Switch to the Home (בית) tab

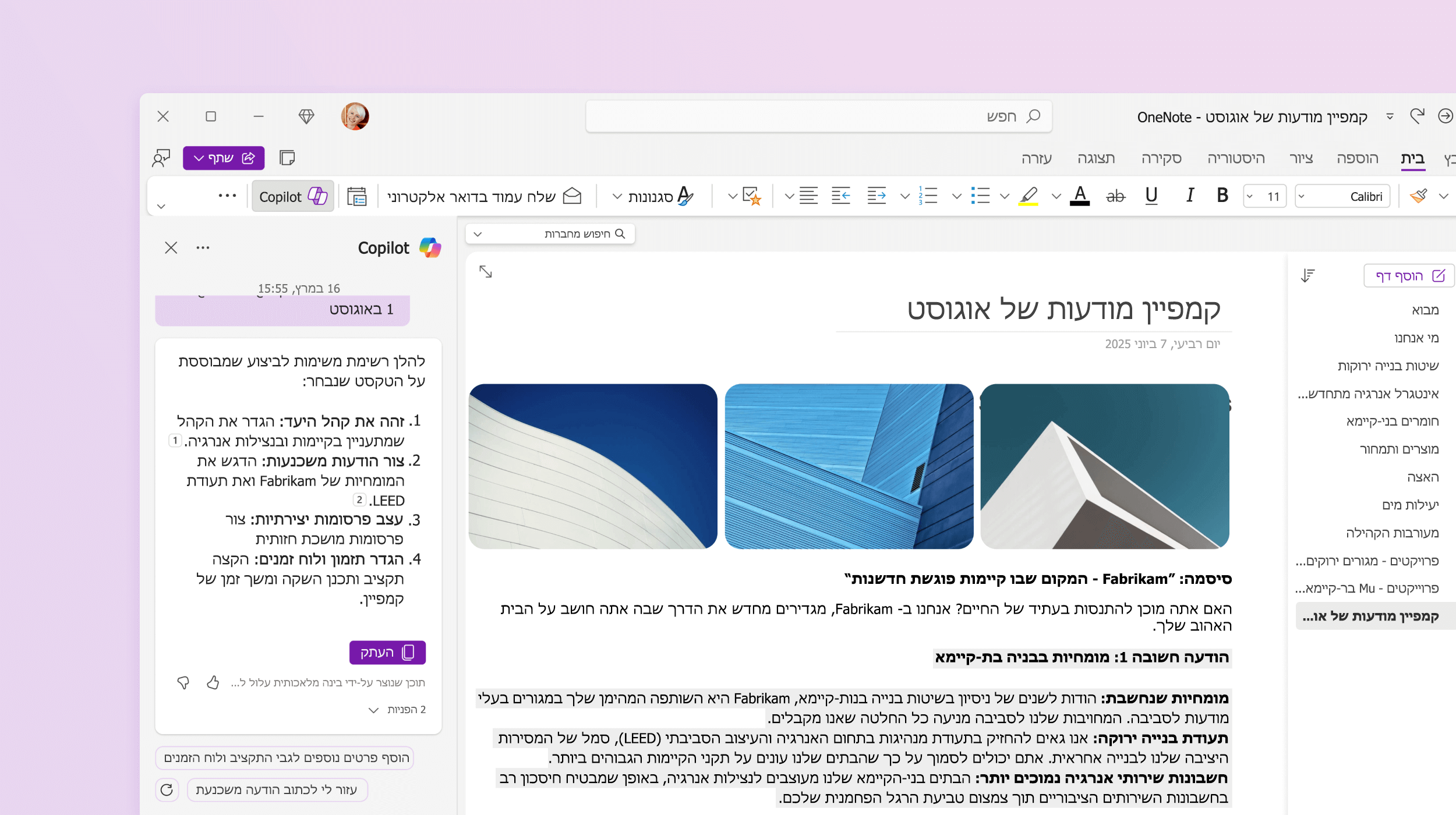(1413, 158)
